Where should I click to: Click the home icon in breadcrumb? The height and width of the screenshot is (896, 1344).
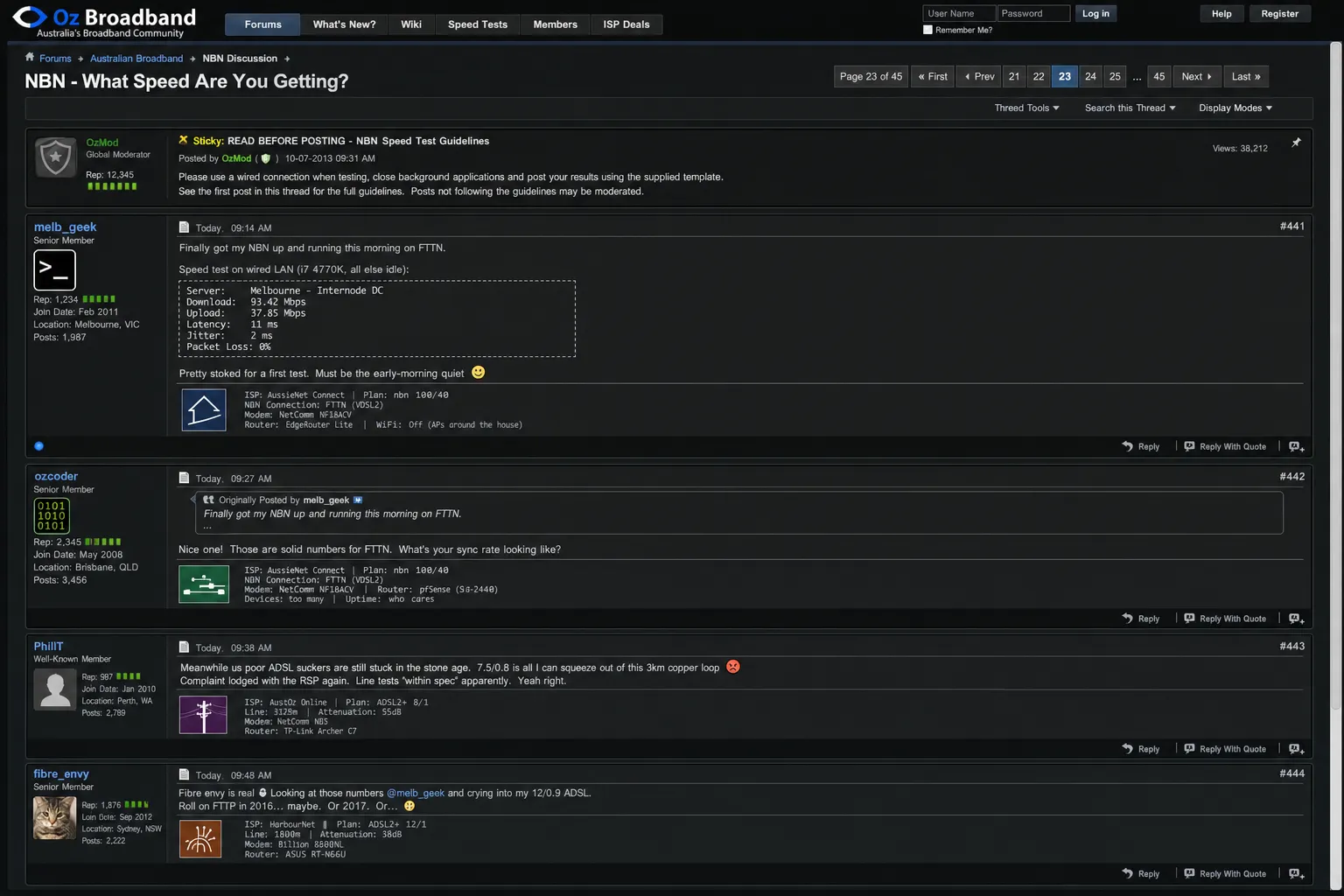pos(30,57)
